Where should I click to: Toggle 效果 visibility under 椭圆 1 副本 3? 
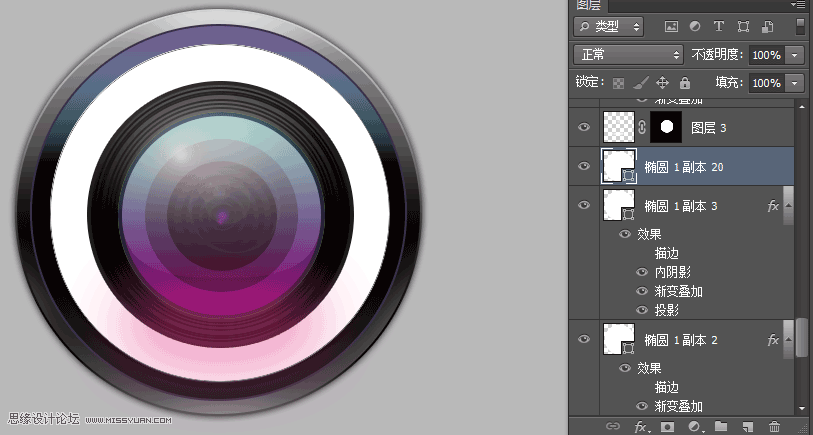click(625, 234)
